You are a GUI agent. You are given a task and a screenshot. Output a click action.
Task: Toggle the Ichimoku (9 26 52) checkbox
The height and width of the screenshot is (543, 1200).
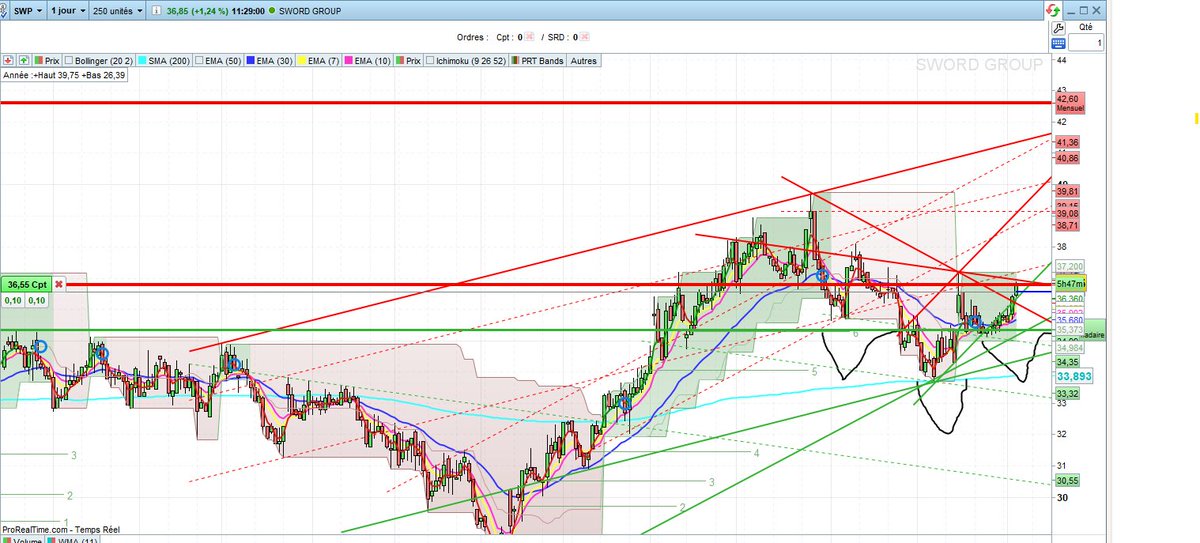click(x=431, y=61)
